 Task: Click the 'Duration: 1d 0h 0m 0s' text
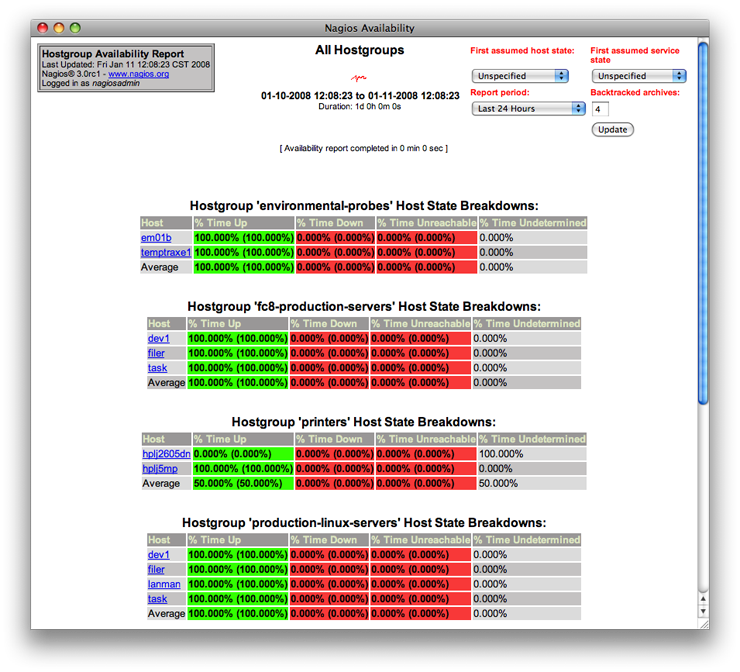point(360,107)
